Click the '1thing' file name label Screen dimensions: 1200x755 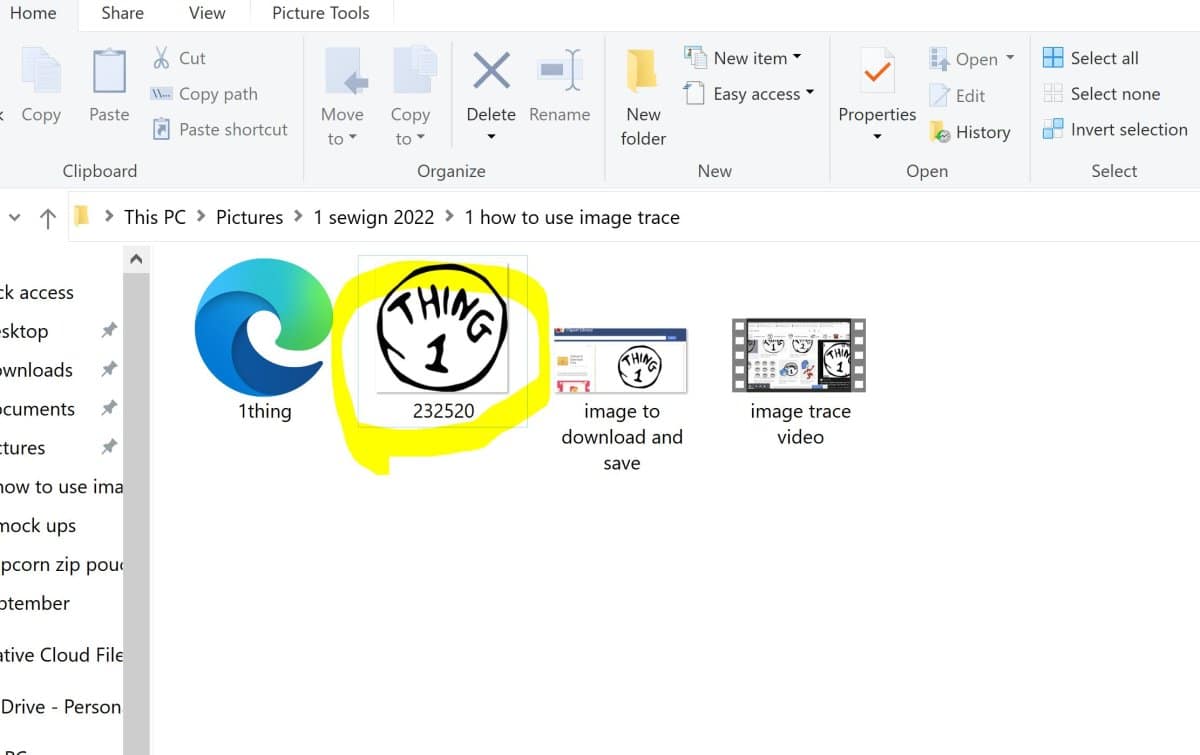(x=264, y=411)
